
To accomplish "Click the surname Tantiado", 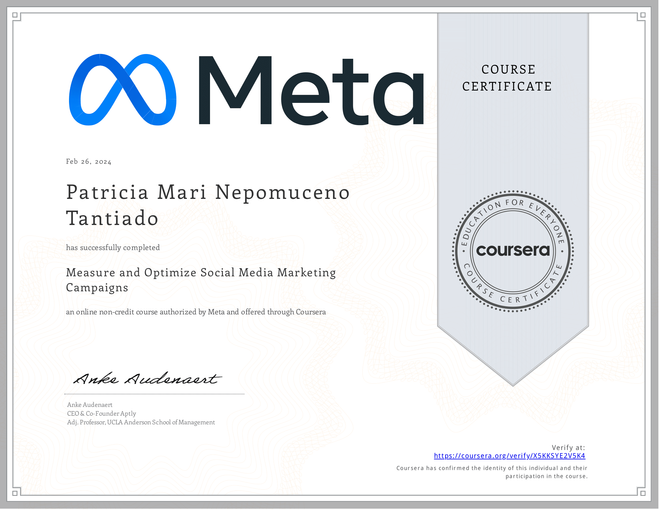I will 111,217.
